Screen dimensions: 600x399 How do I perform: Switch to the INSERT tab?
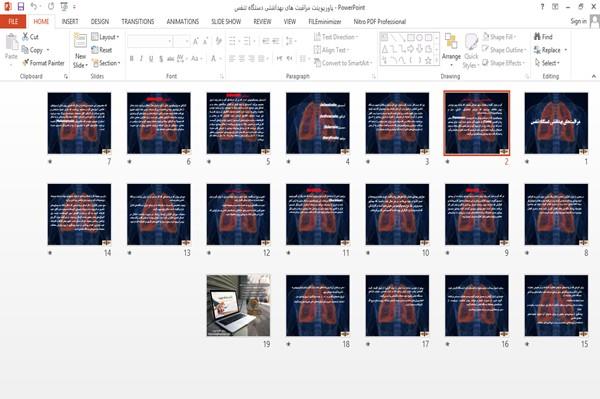coord(70,21)
